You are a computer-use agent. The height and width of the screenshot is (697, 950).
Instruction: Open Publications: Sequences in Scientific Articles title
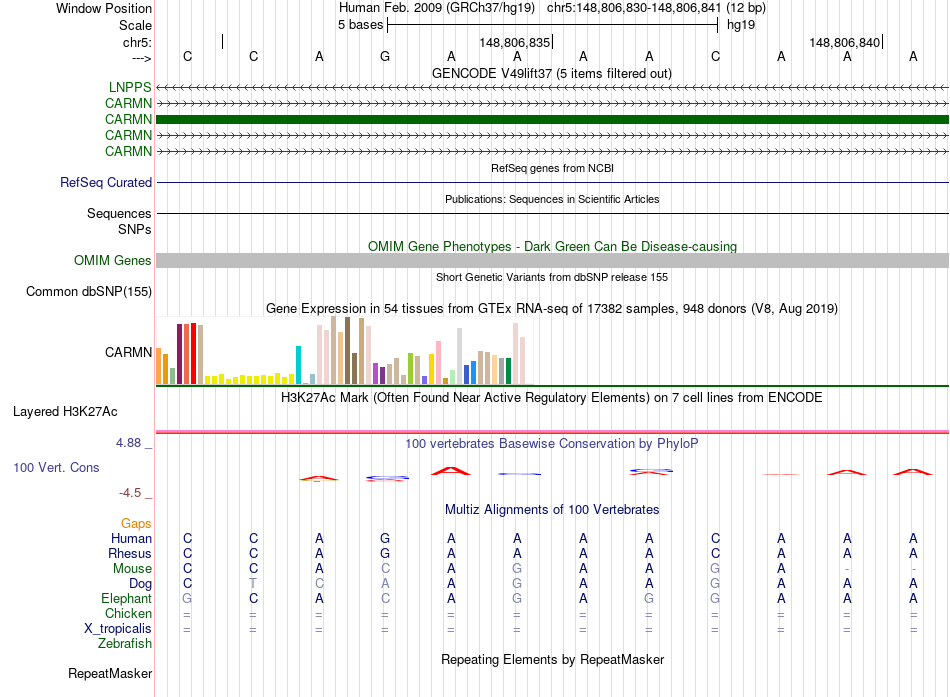pos(552,199)
